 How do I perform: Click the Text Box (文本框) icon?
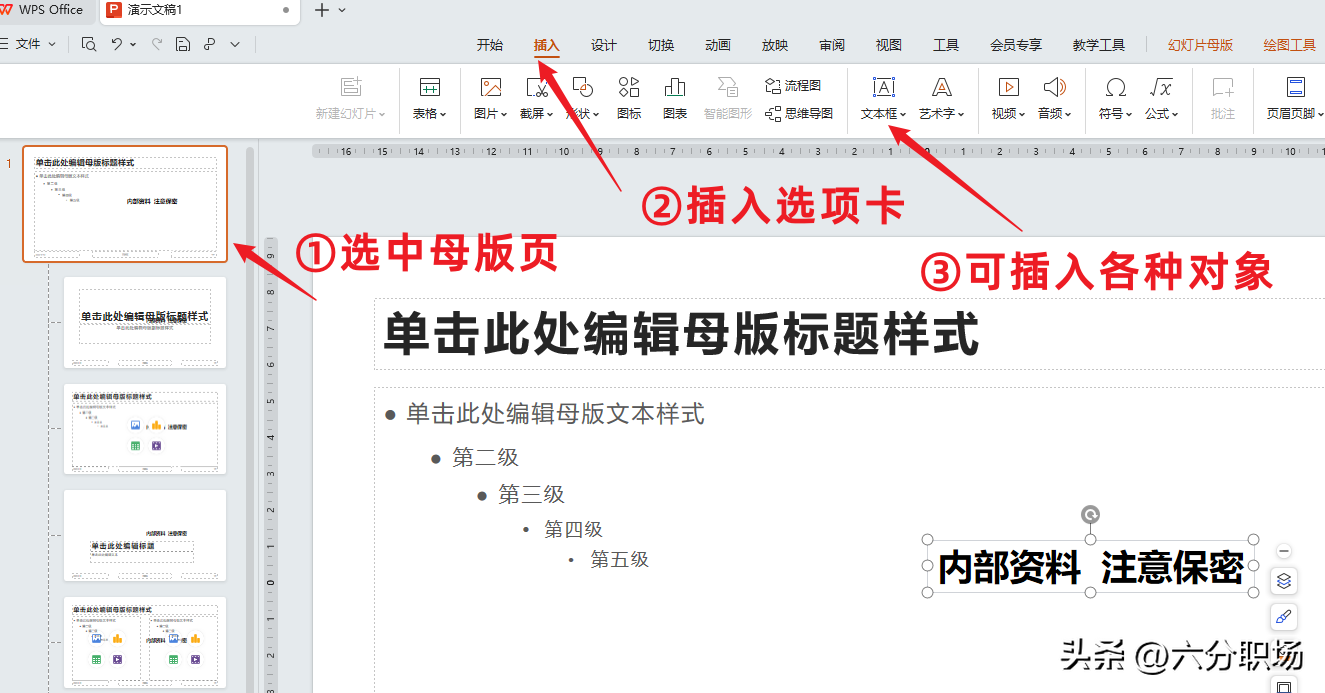[884, 87]
